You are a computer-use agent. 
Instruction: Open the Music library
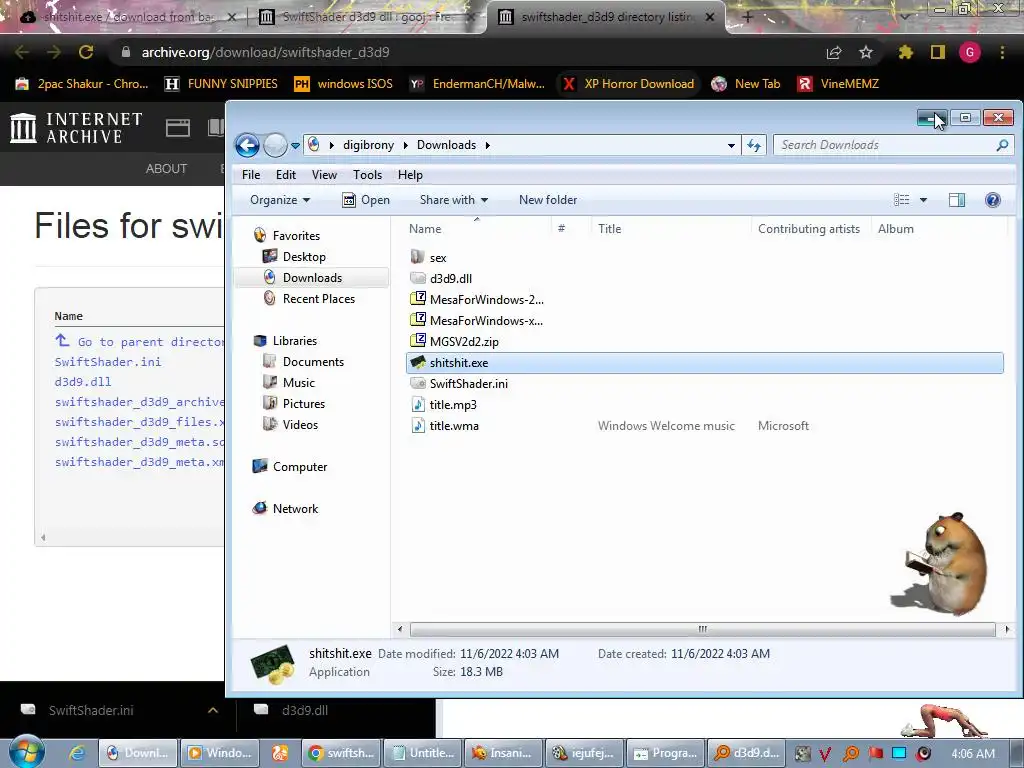point(298,383)
